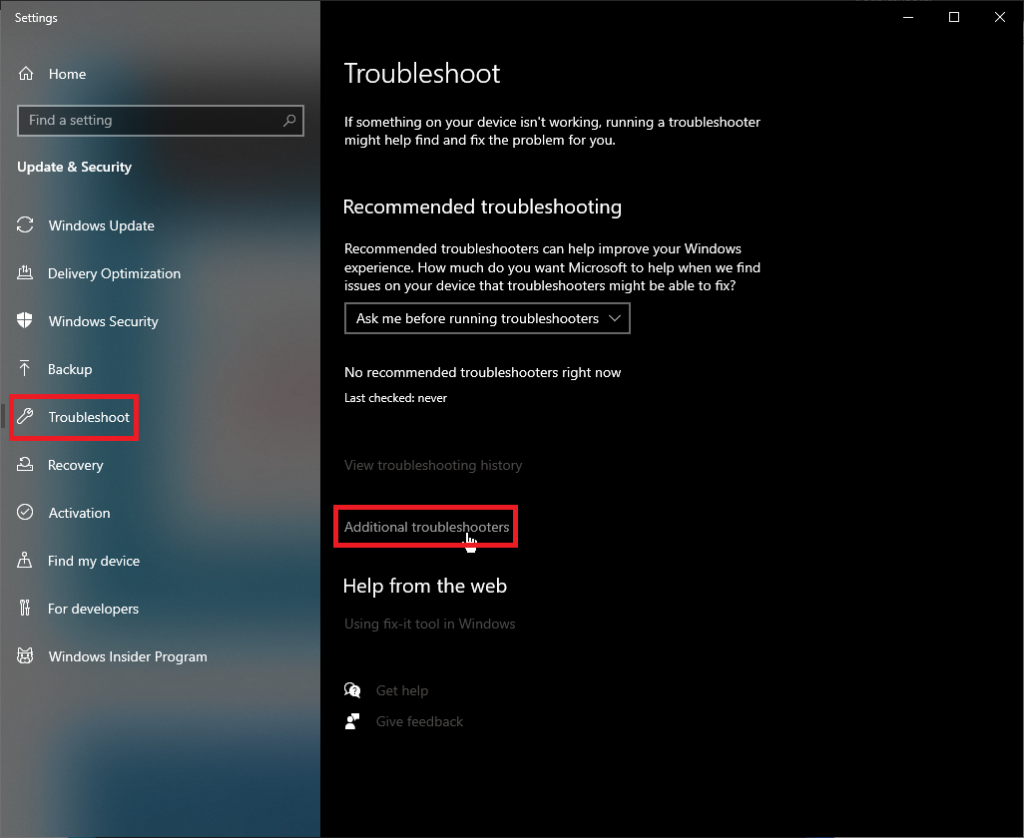The height and width of the screenshot is (838, 1024).
Task: Click the search magnifier icon
Action: 290,121
